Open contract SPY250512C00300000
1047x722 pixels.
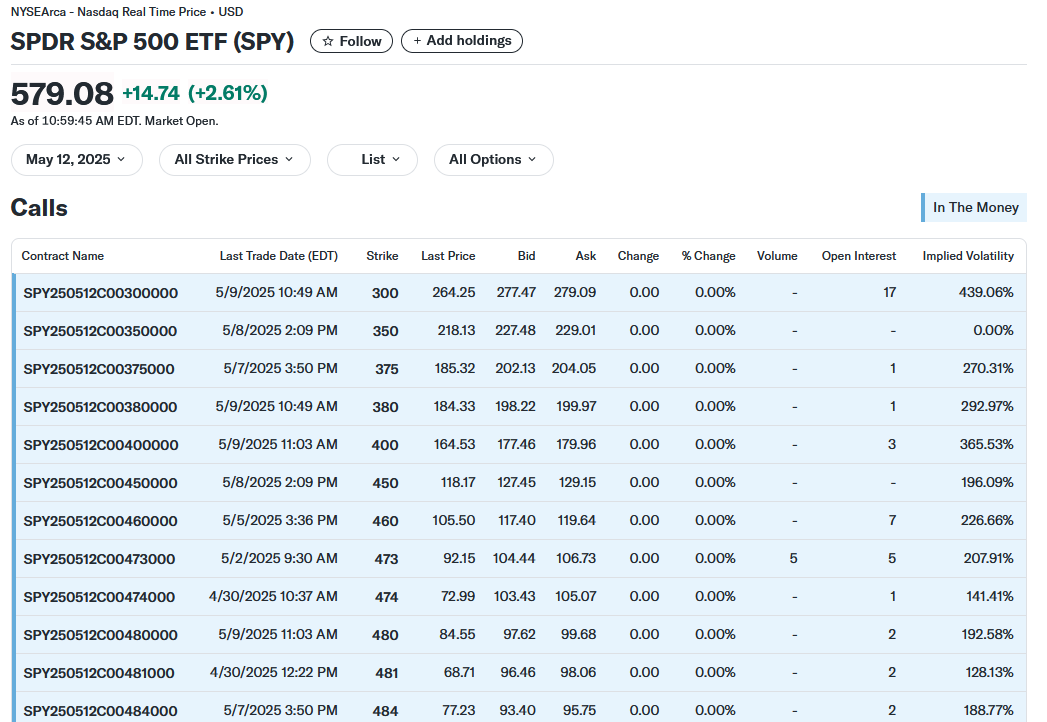(101, 293)
